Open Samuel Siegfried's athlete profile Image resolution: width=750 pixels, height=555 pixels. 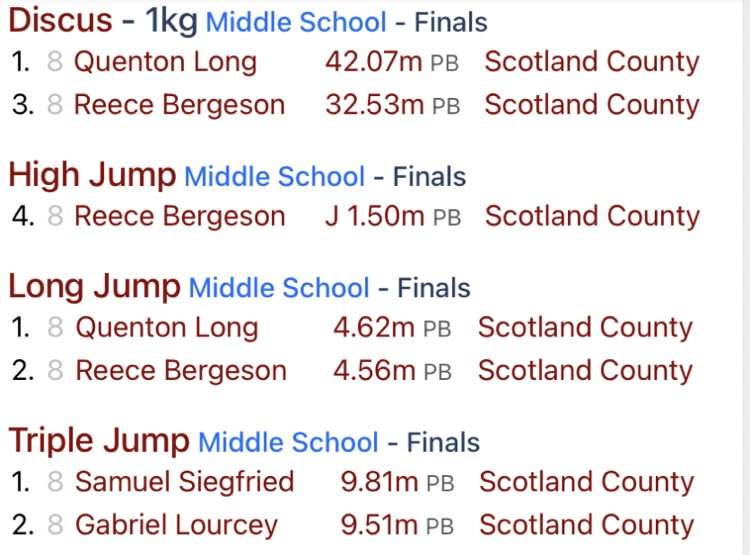185,482
